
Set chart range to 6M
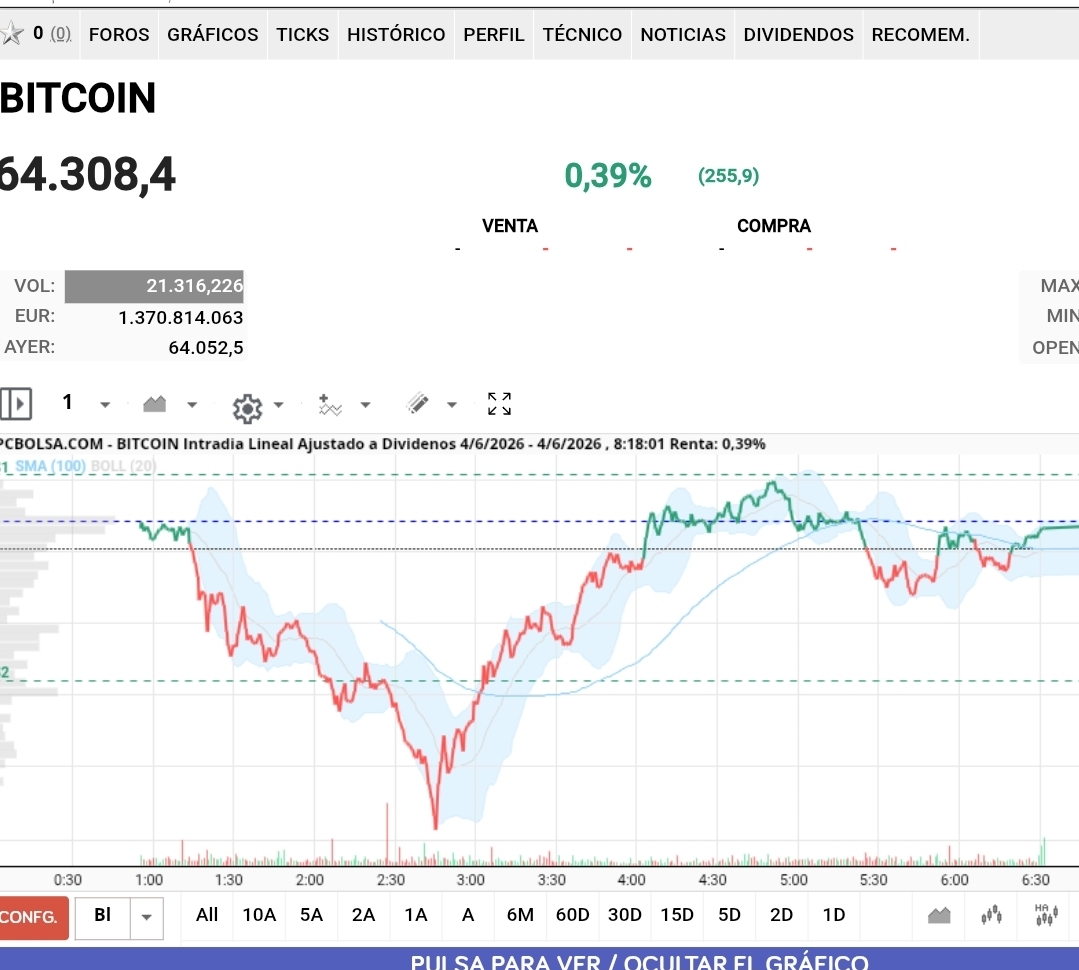[520, 915]
